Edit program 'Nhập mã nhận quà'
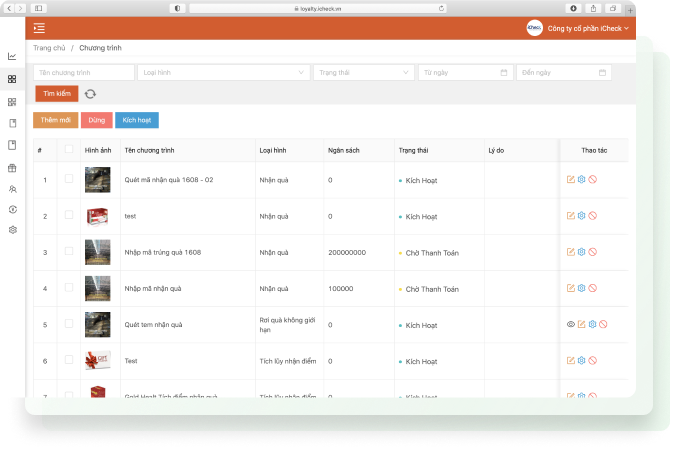 (x=570, y=288)
